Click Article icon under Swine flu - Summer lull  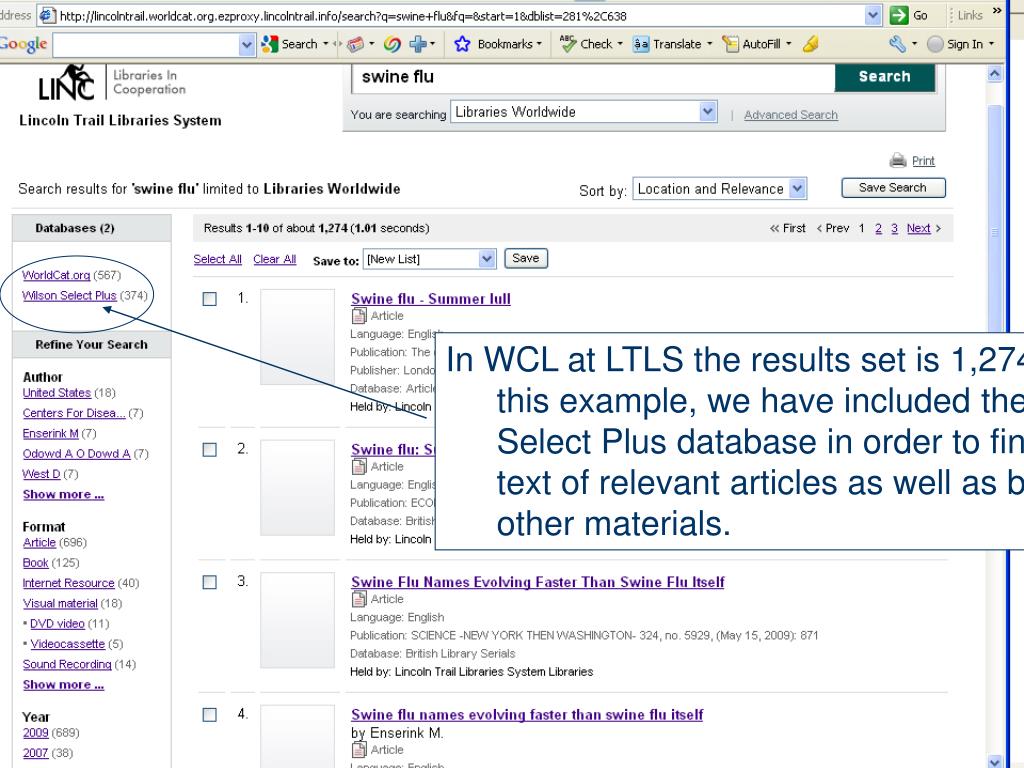click(359, 316)
